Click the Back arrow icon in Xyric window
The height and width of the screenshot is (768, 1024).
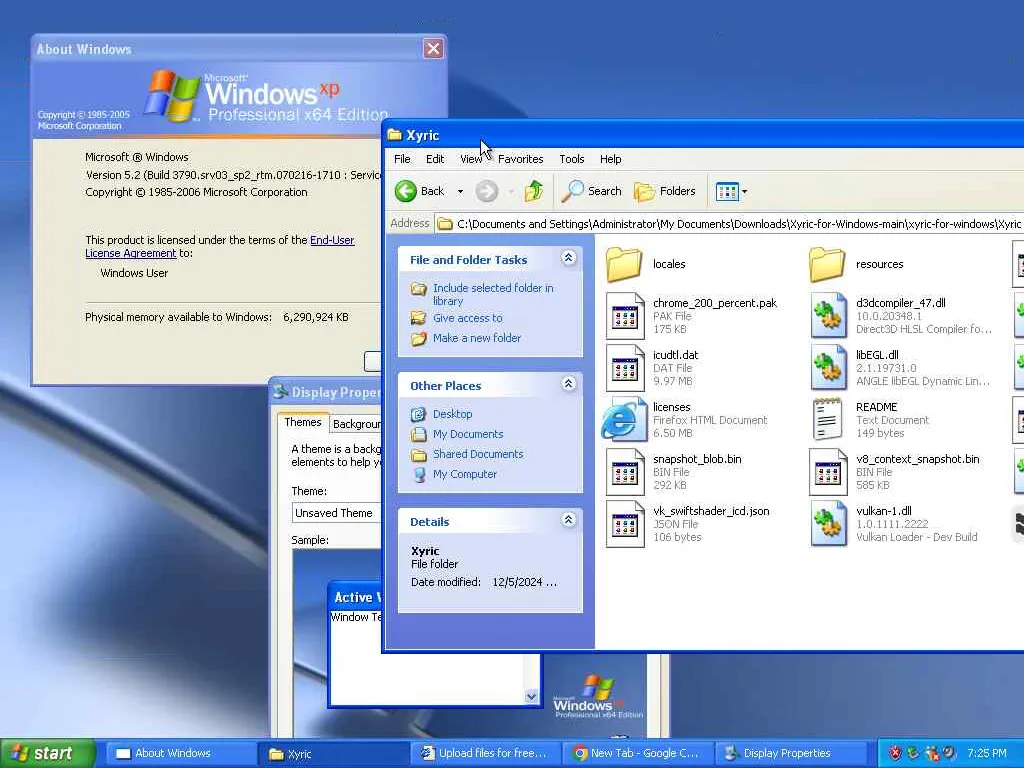[x=406, y=191]
